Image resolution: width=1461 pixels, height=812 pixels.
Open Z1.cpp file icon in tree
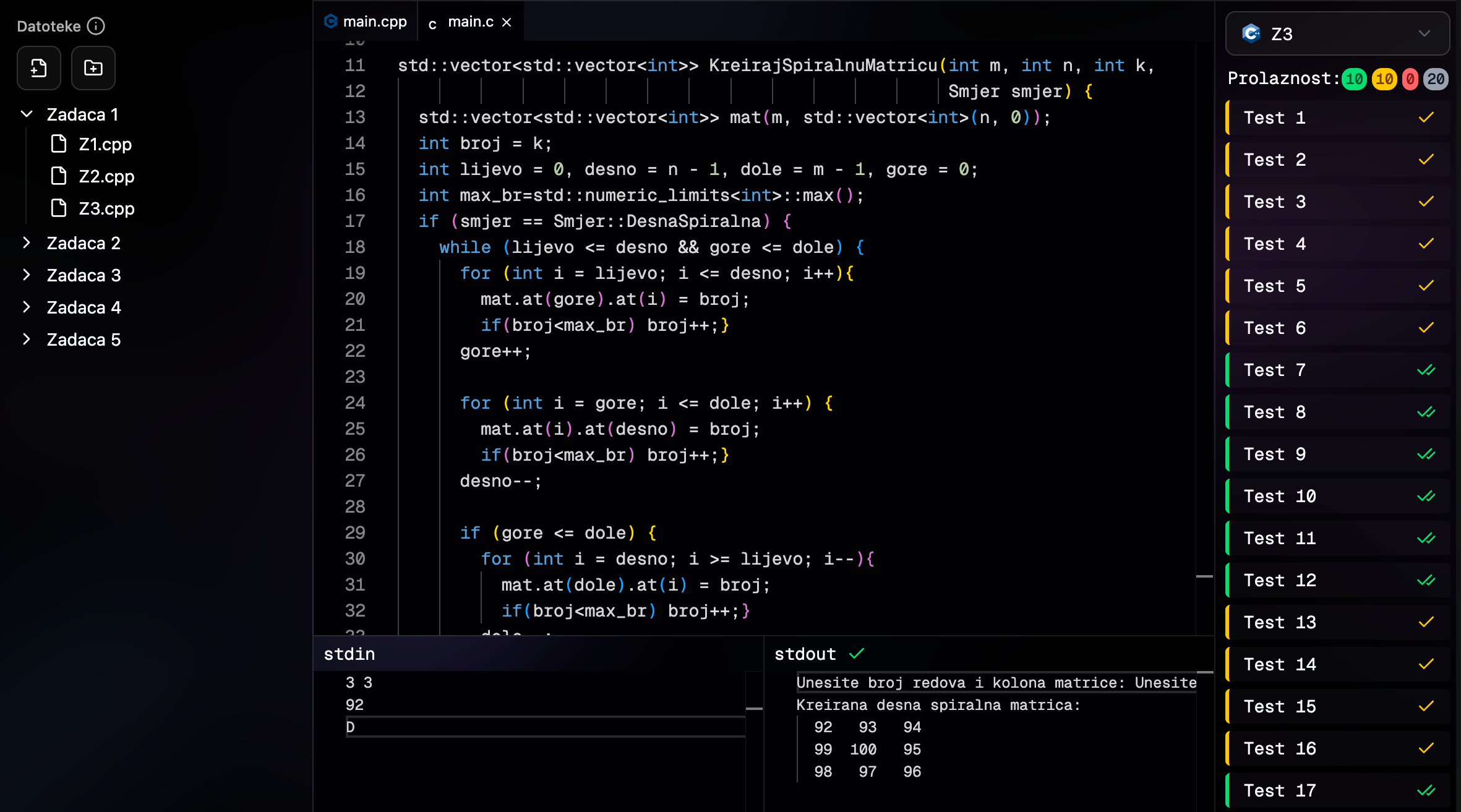[59, 144]
